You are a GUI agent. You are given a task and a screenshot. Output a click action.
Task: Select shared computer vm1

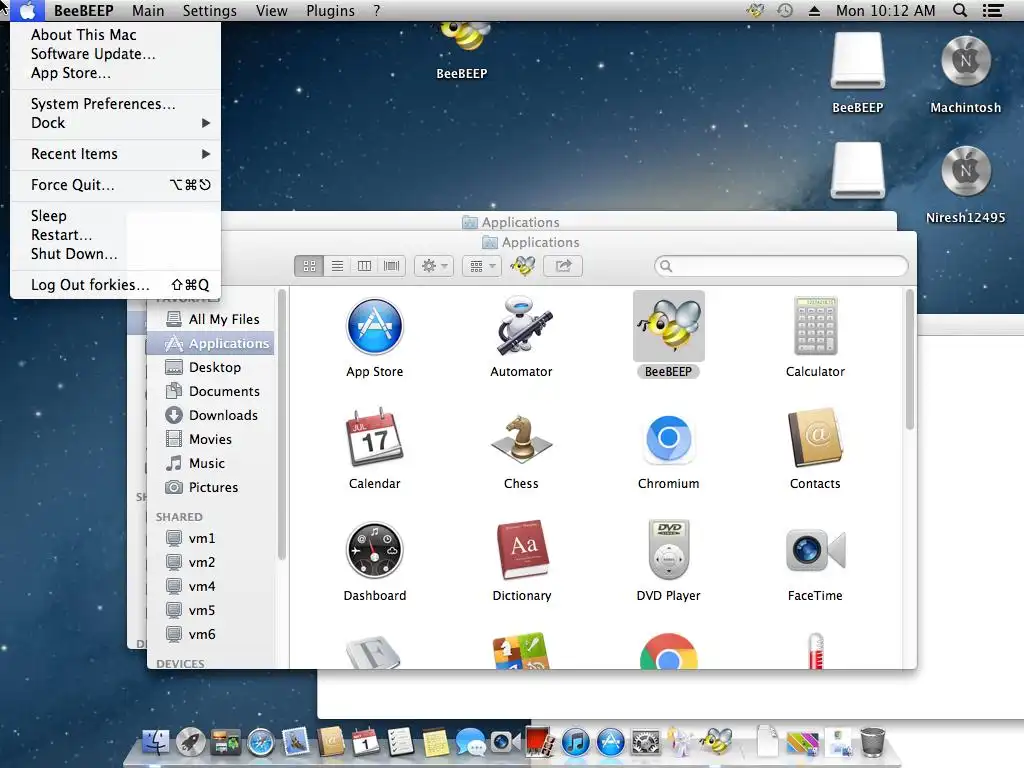click(x=210, y=538)
